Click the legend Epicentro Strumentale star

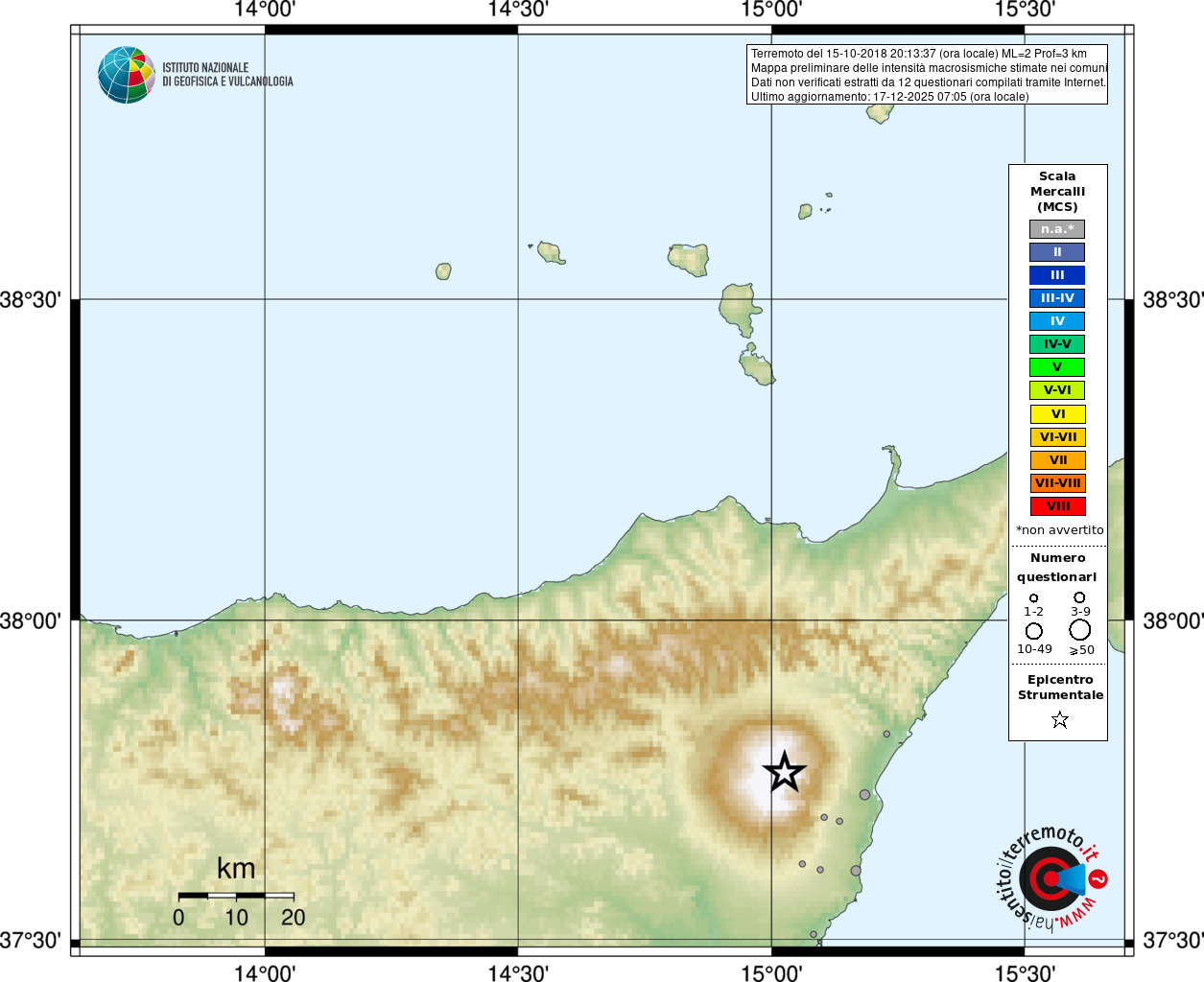coord(1059,719)
